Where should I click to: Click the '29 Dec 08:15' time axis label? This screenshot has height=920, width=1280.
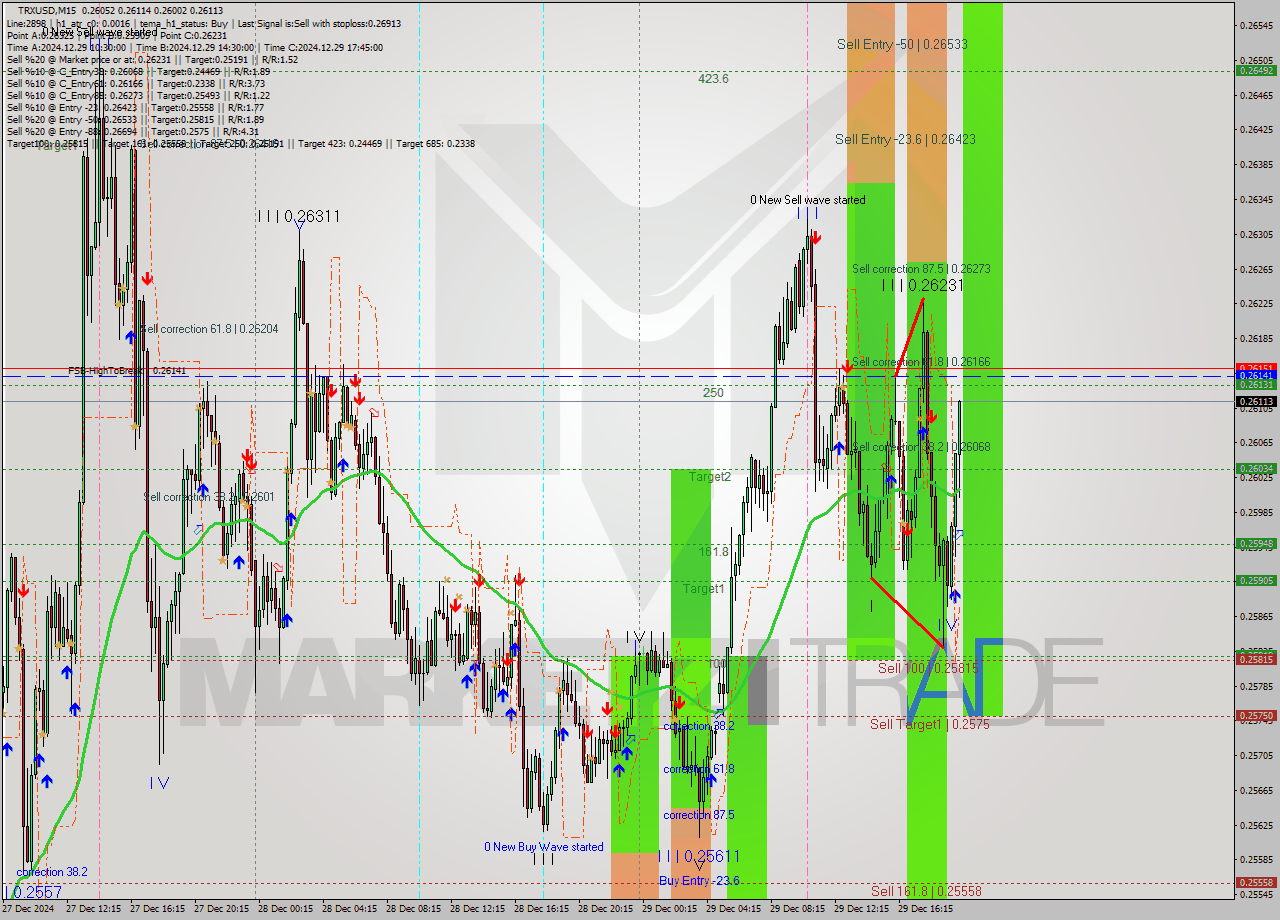click(x=799, y=909)
